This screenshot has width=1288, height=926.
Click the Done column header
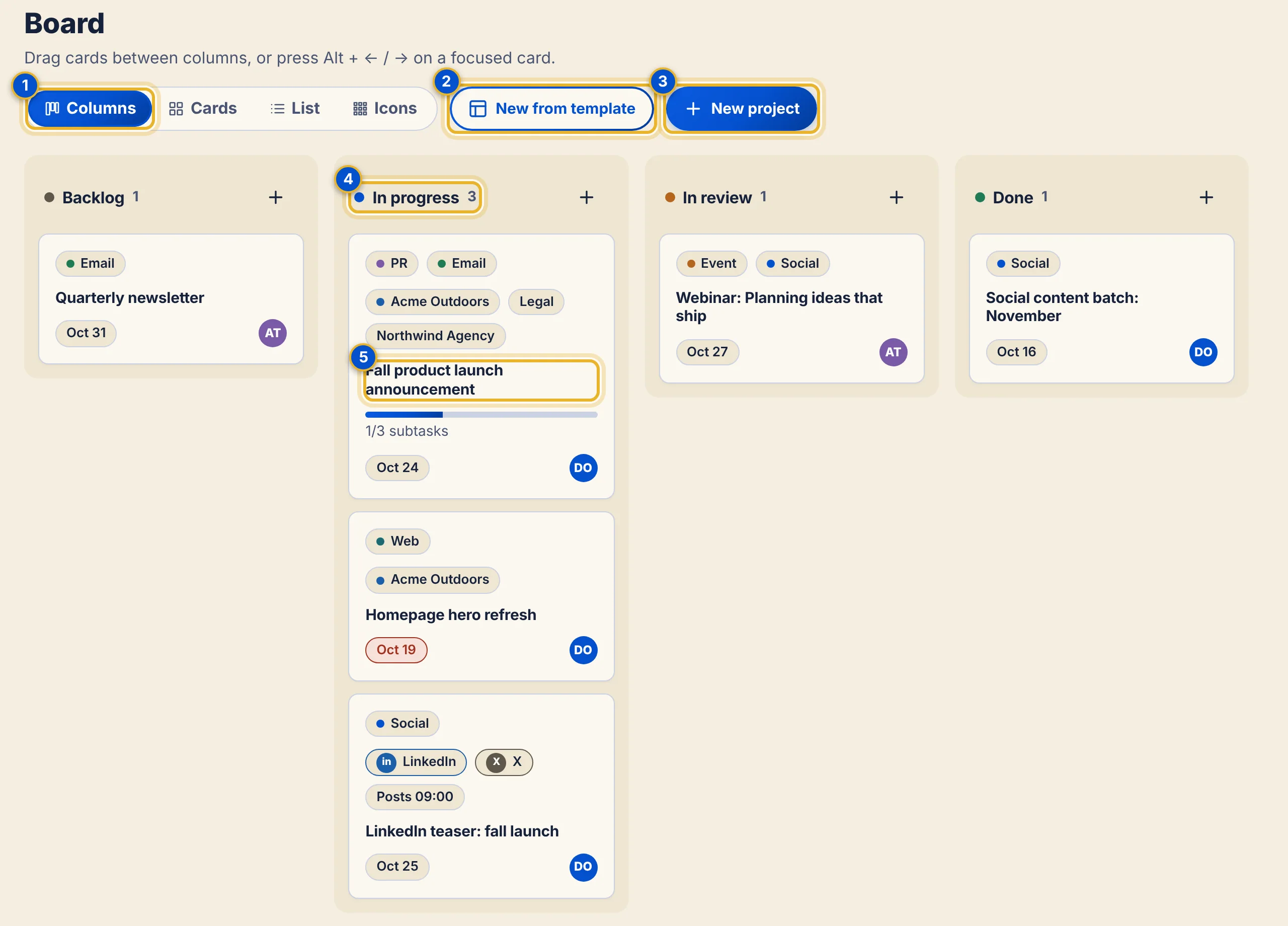coord(1011,197)
